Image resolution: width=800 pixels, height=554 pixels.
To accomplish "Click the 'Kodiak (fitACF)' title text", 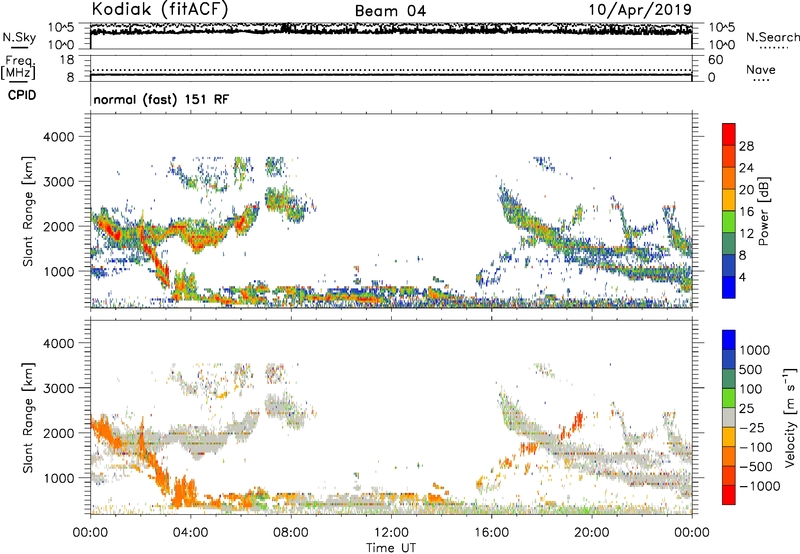I will tap(160, 9).
